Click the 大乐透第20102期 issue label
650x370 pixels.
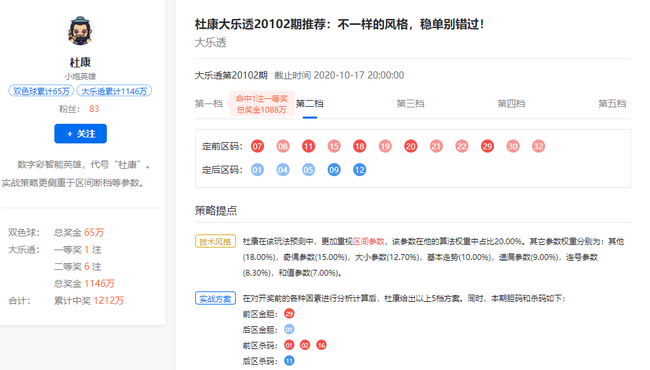231,75
